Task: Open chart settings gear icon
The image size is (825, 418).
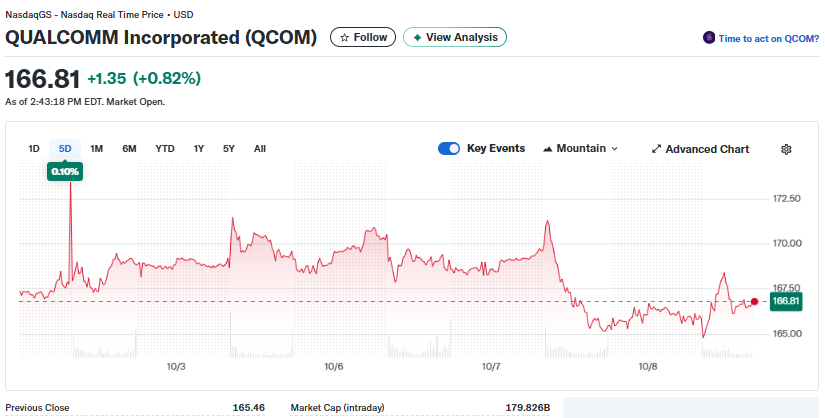Action: pyautogui.click(x=786, y=149)
